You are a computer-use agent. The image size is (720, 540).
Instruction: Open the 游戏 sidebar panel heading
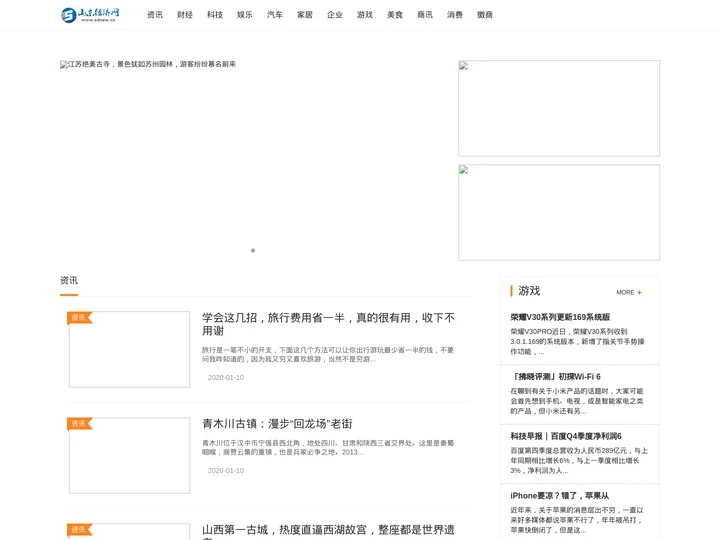[x=529, y=291]
